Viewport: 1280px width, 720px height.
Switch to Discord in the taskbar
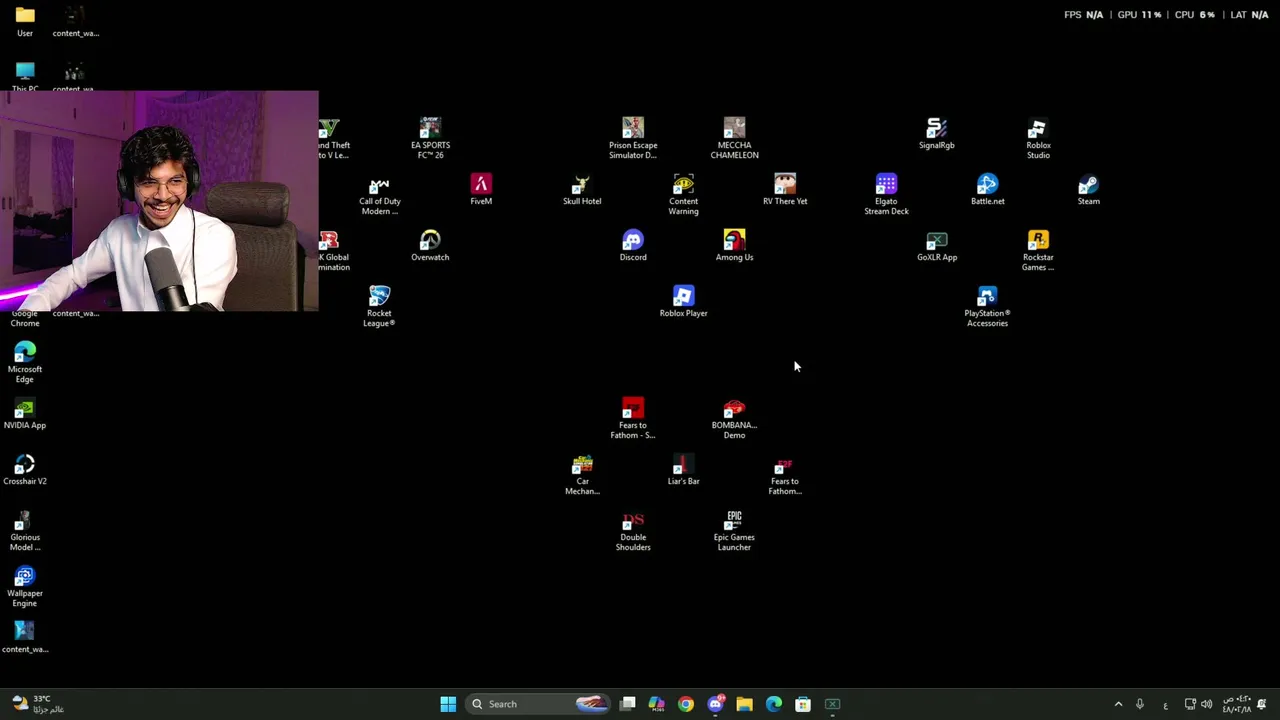[715, 704]
